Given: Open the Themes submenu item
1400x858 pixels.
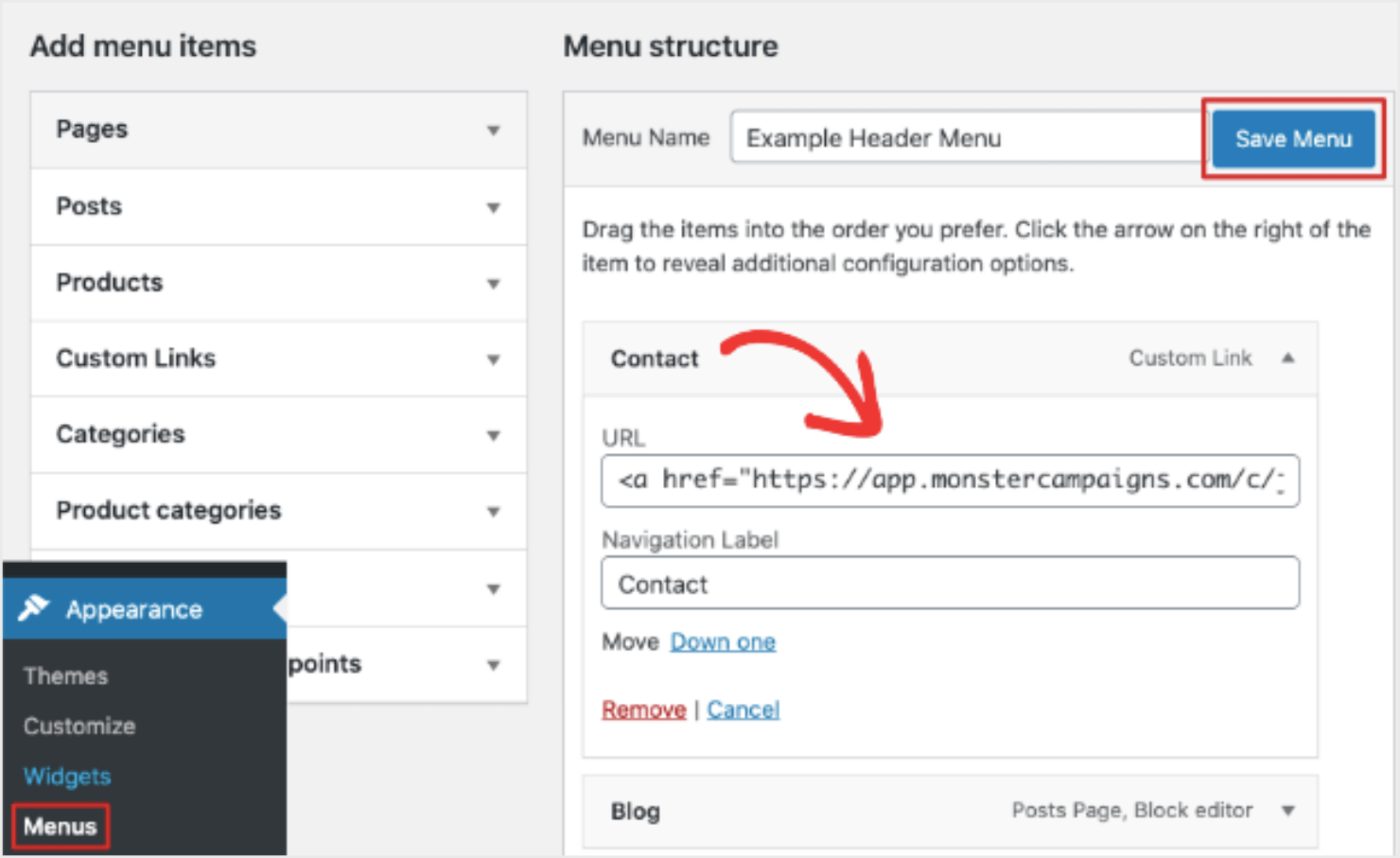Looking at the screenshot, I should (x=66, y=676).
